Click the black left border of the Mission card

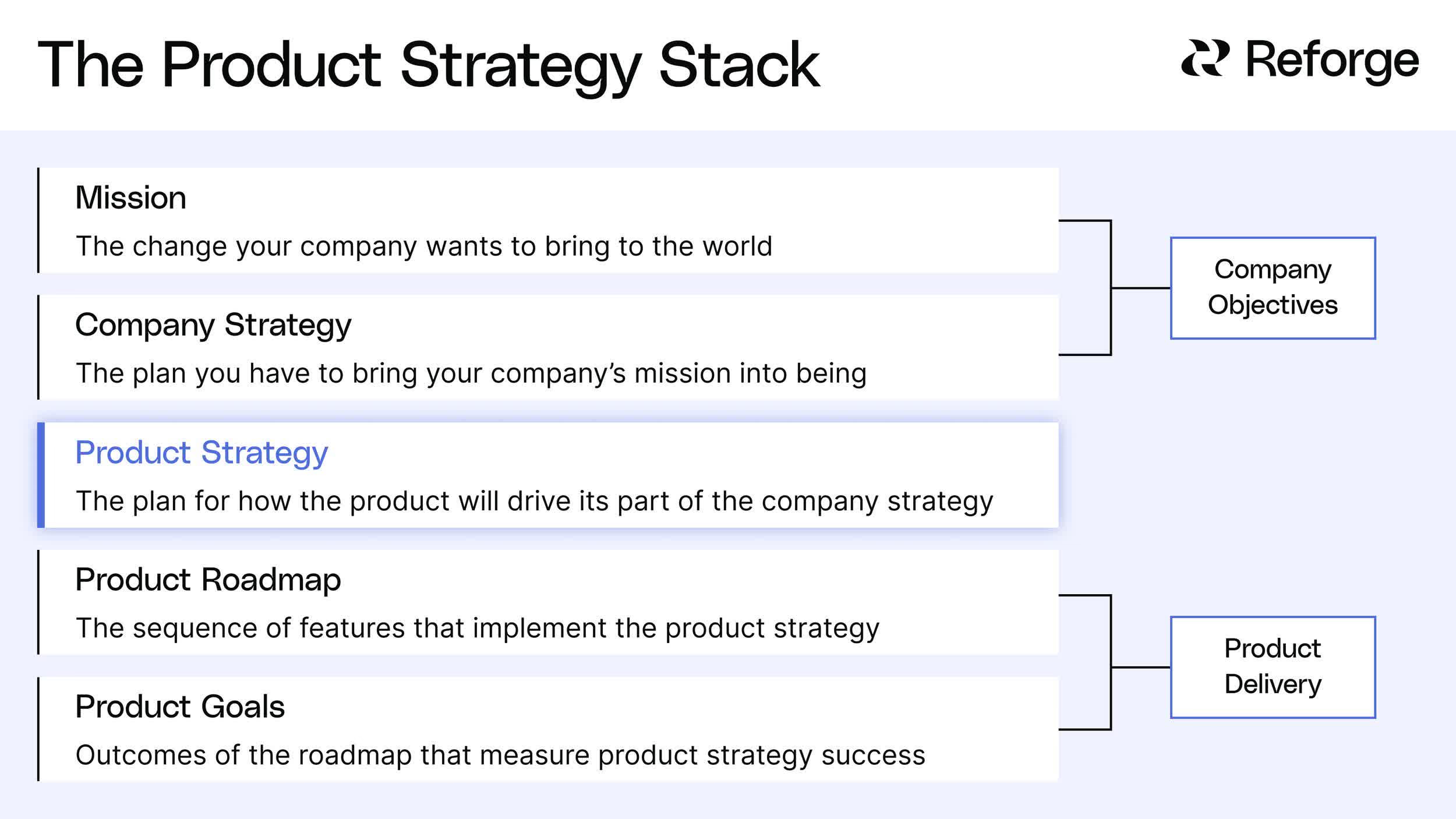click(38, 220)
